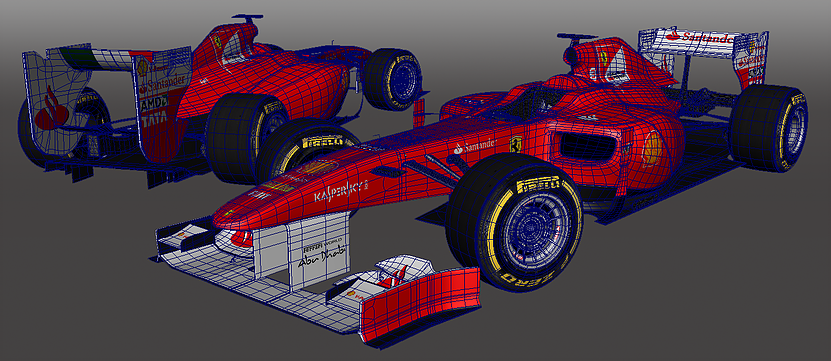831x361 pixels.
Task: Select the AMD logo on back car
Action: (x=154, y=102)
